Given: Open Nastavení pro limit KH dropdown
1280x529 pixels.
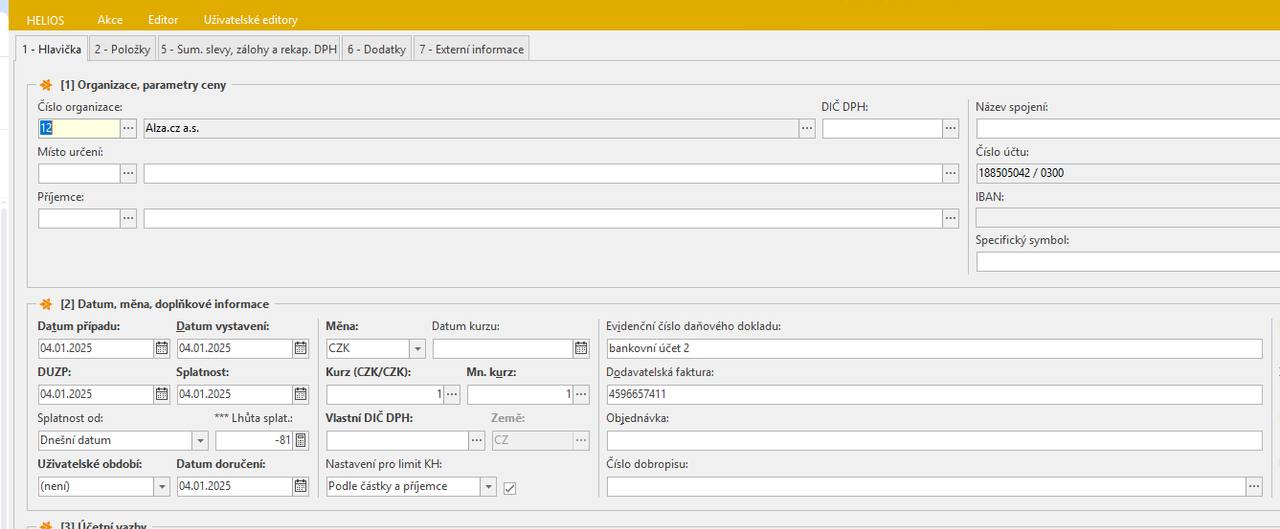Looking at the screenshot, I should 488,487.
